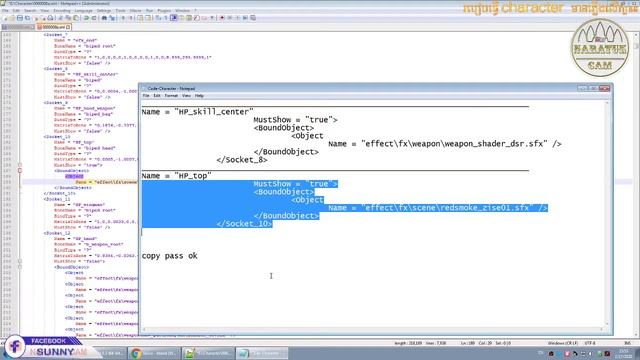640x360 pixels.
Task: Click the taskbar clock
Action: tap(624, 353)
